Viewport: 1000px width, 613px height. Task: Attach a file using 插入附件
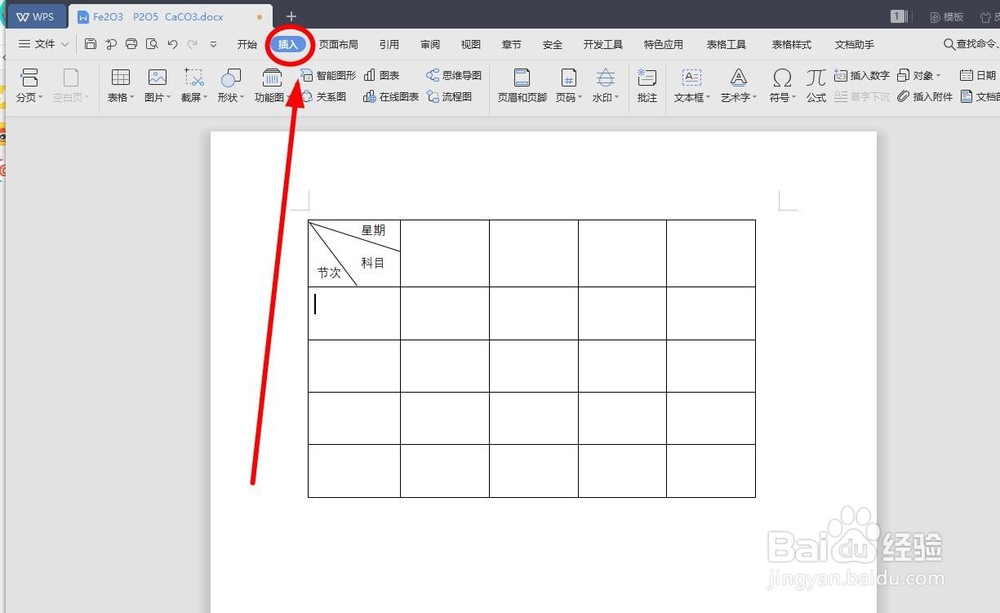click(930, 98)
